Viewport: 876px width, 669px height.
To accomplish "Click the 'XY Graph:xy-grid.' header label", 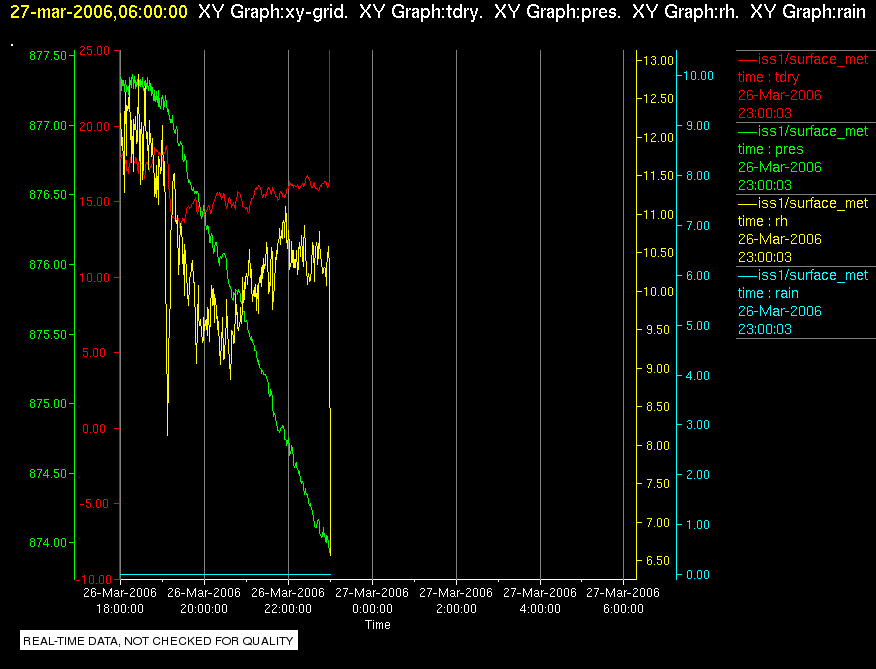I will [x=273, y=12].
